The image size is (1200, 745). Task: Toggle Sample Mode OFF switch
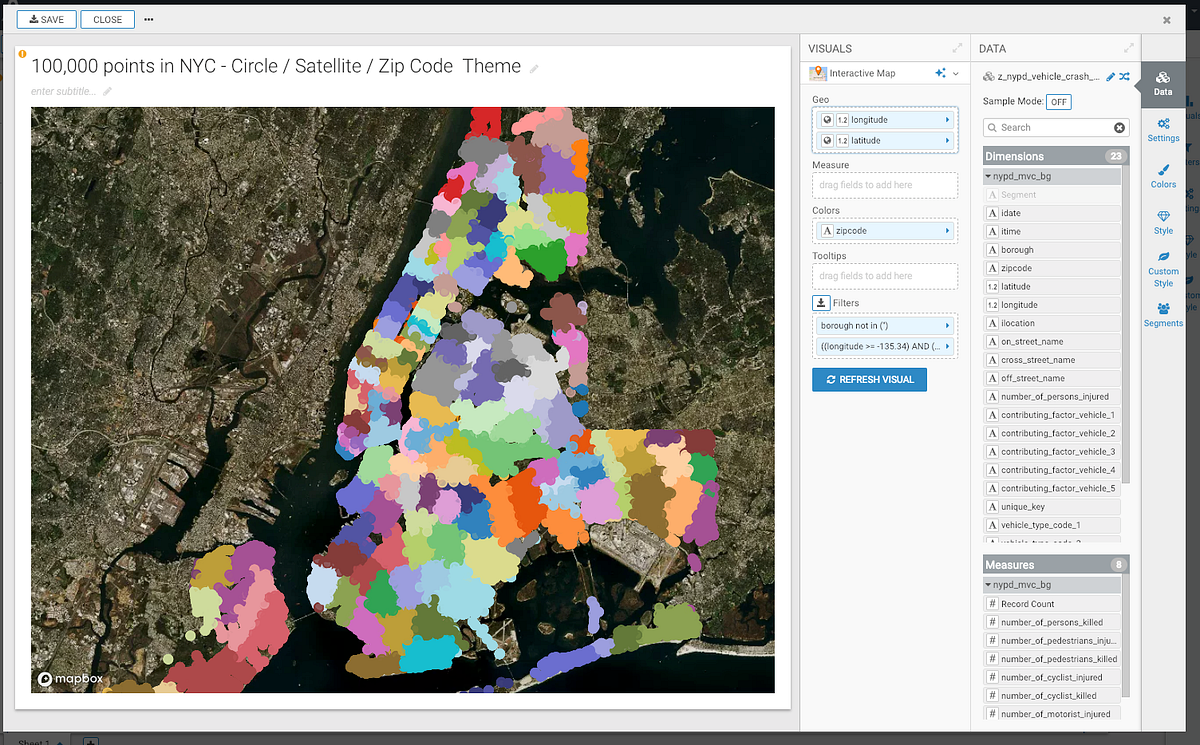[1058, 102]
